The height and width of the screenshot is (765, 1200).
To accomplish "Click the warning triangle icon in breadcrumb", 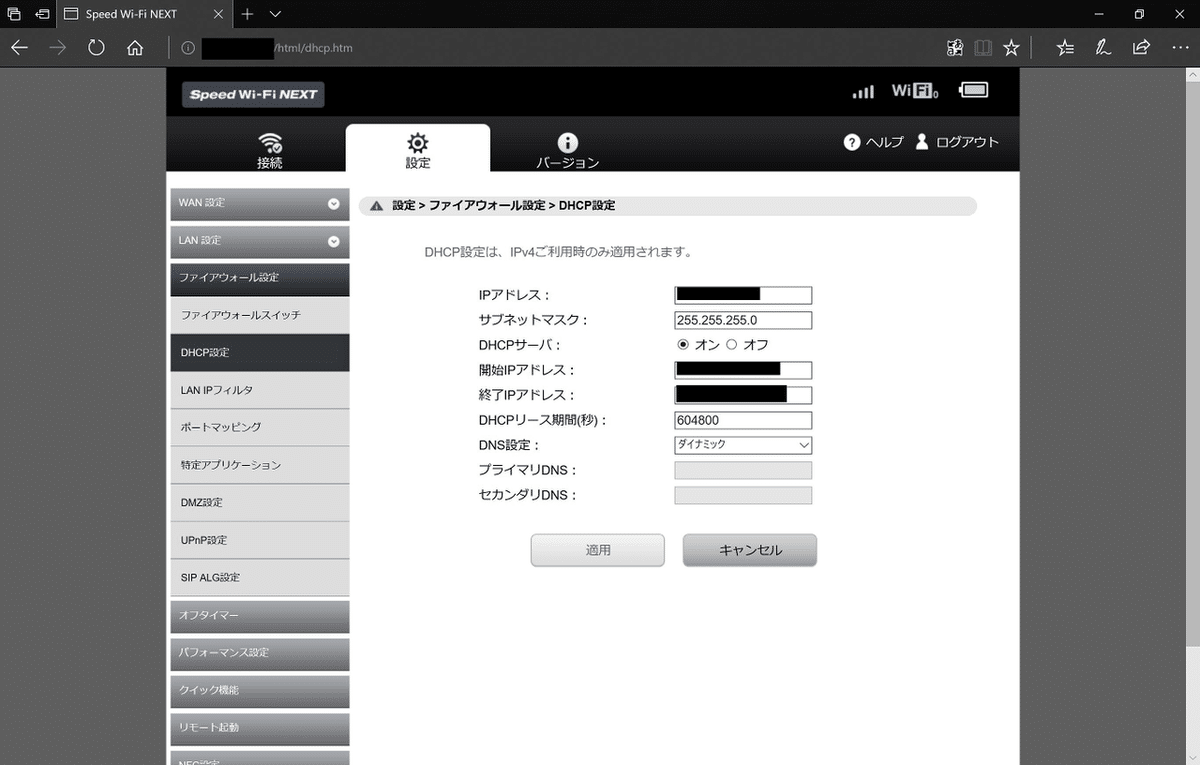I will coord(376,206).
